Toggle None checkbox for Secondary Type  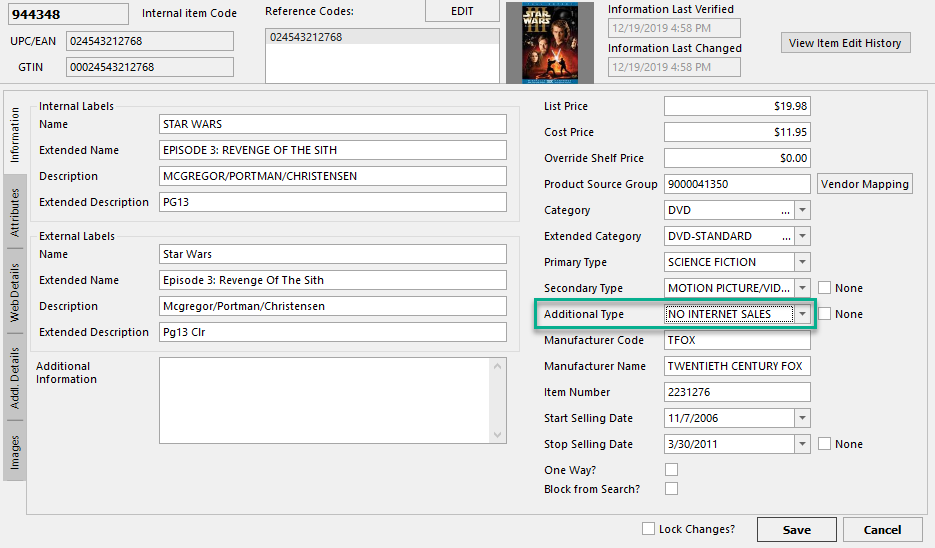pos(825,288)
